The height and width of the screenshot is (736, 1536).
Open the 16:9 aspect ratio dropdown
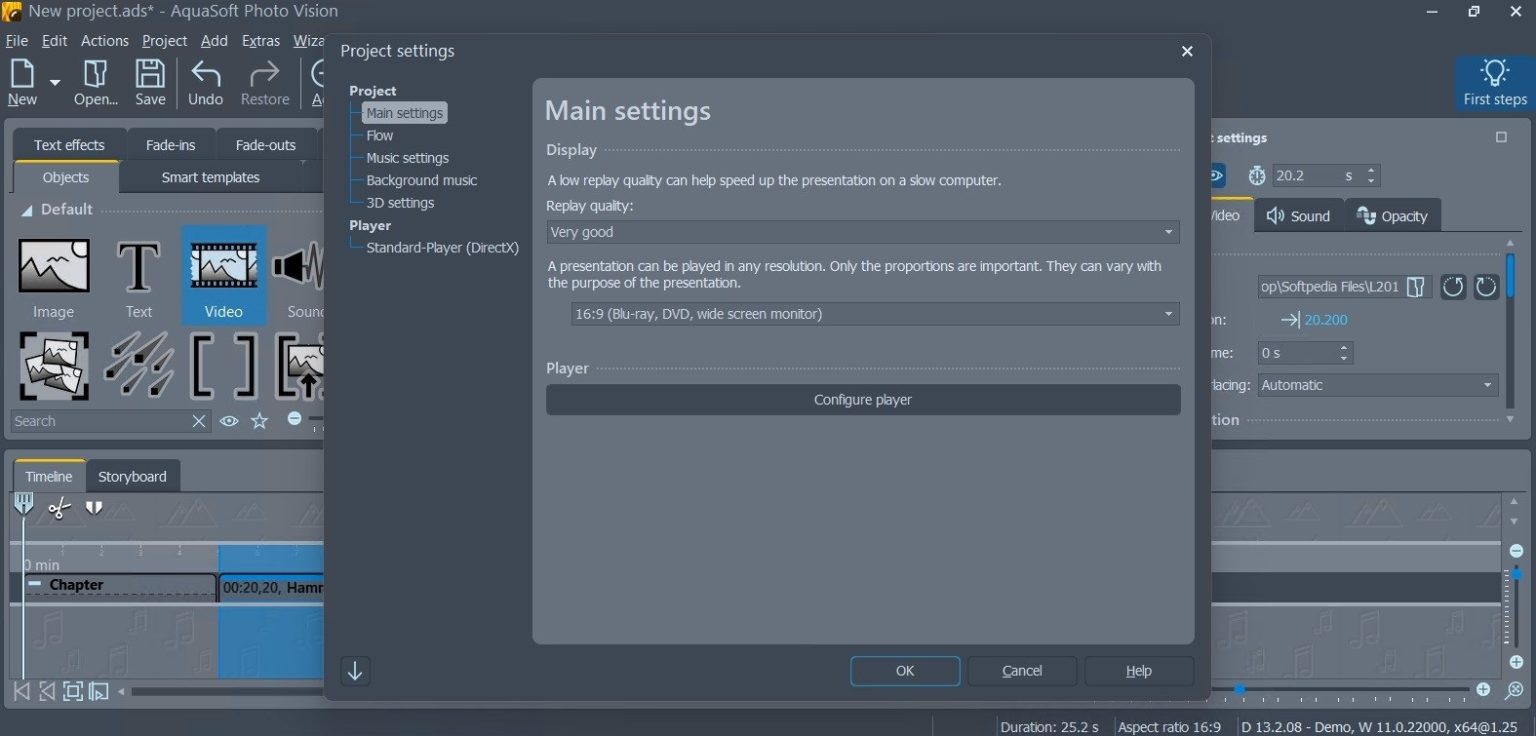click(x=874, y=314)
